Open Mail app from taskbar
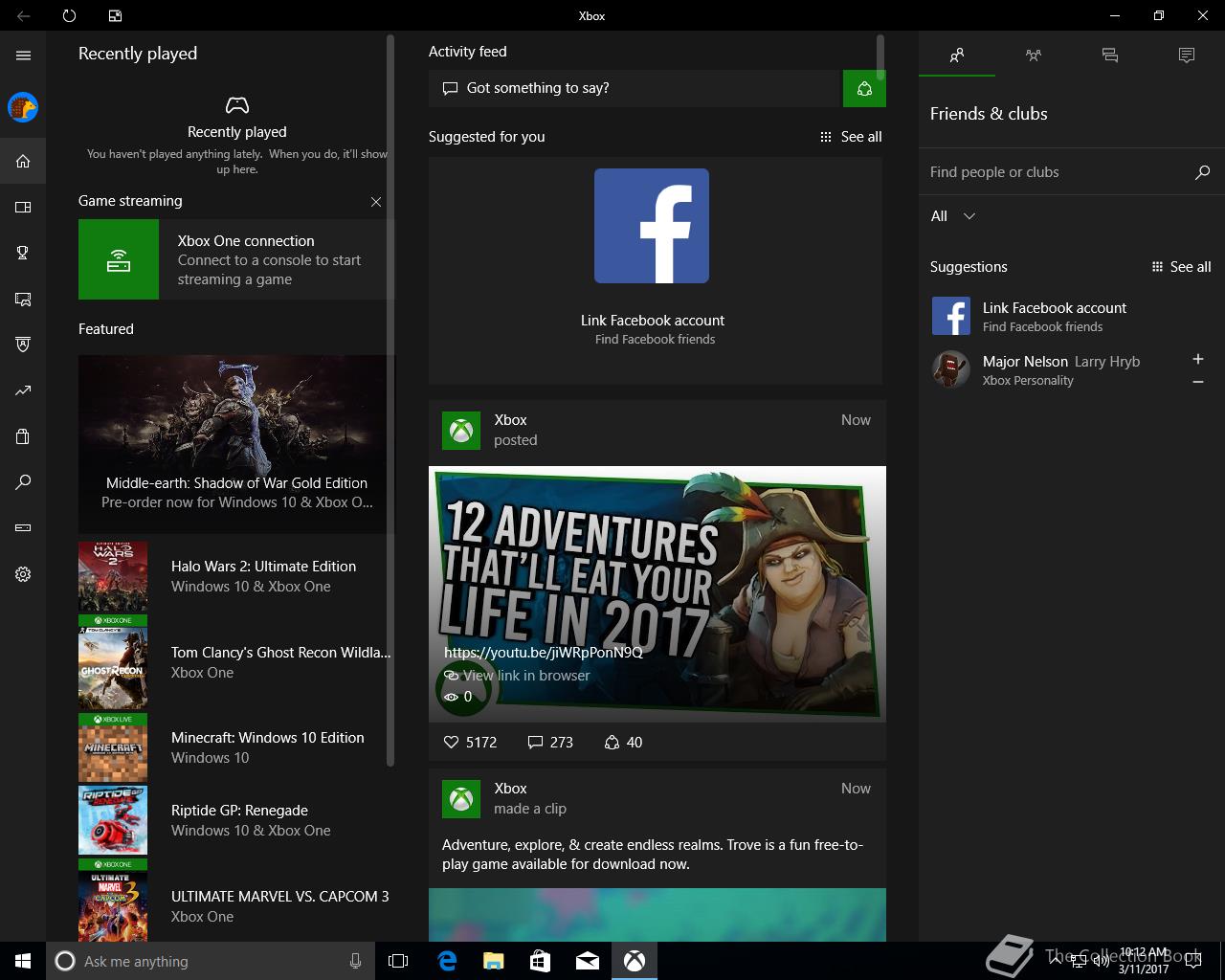This screenshot has width=1225, height=980. click(x=588, y=961)
